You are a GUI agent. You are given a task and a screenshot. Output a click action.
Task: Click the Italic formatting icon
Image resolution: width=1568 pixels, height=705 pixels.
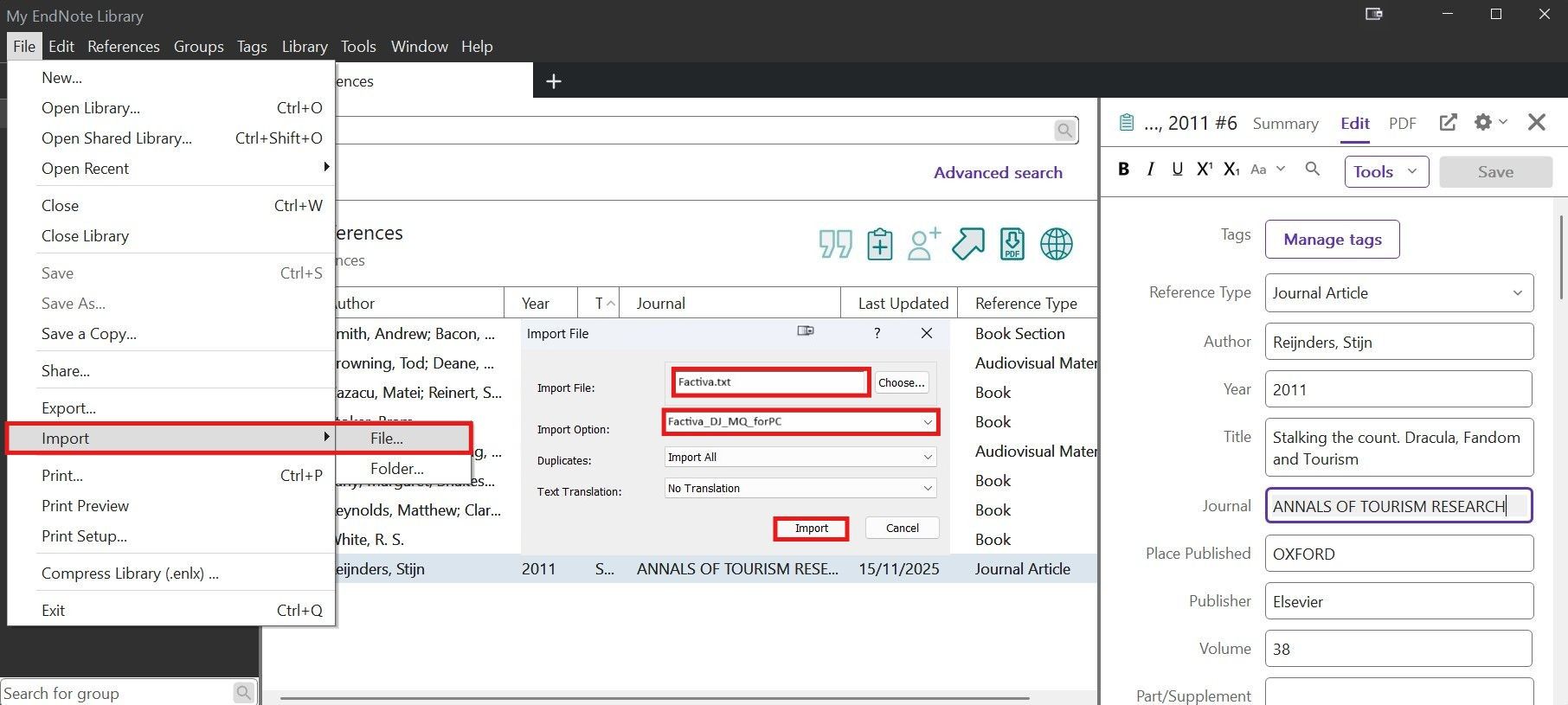tap(1150, 170)
